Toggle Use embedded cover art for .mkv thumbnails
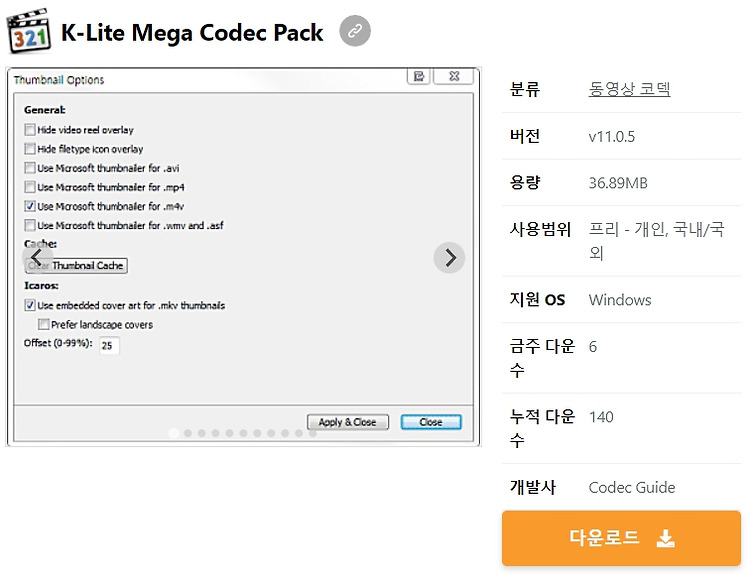The image size is (750, 577). click(x=30, y=305)
